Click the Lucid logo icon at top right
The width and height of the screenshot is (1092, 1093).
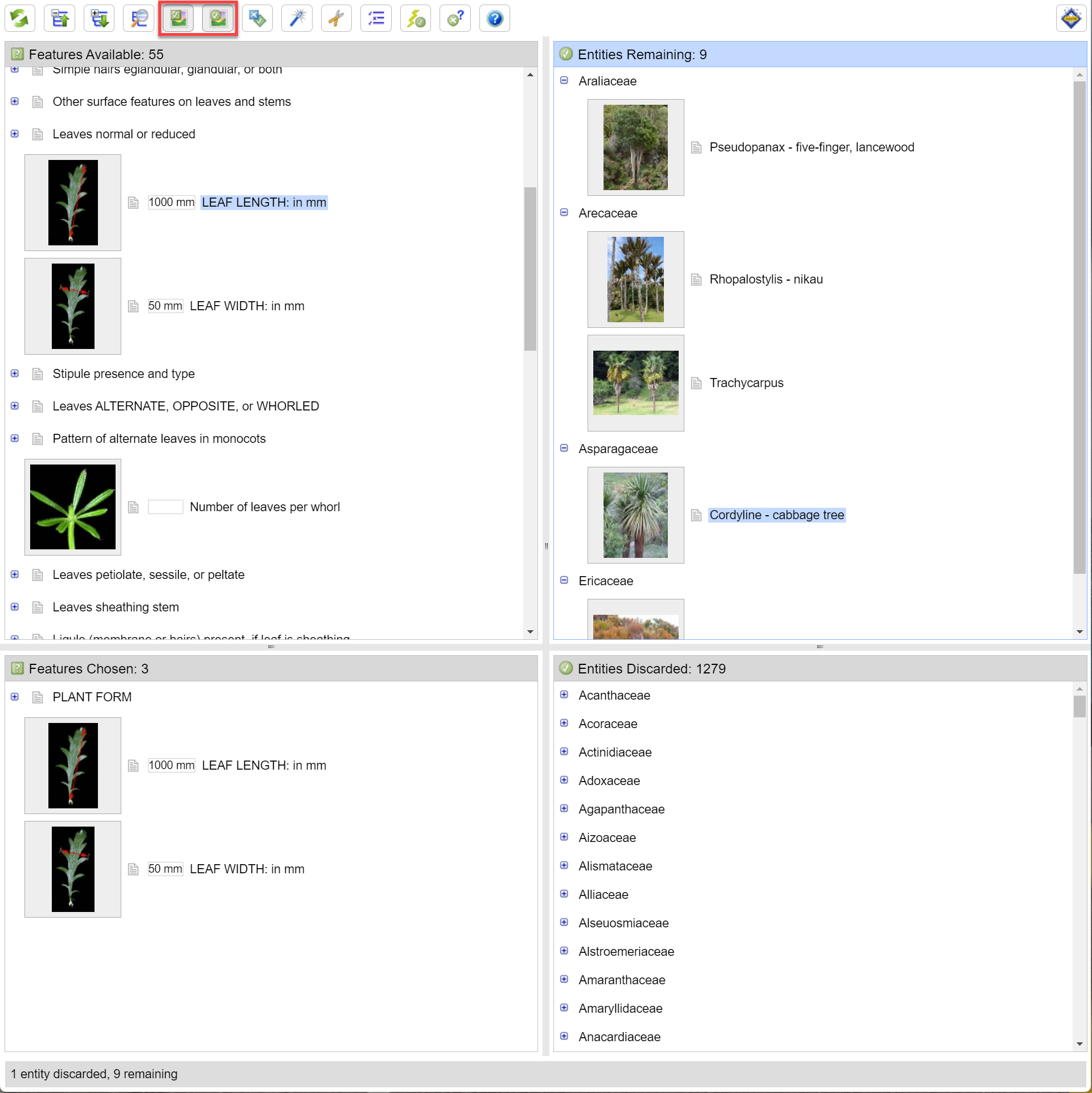1071,19
